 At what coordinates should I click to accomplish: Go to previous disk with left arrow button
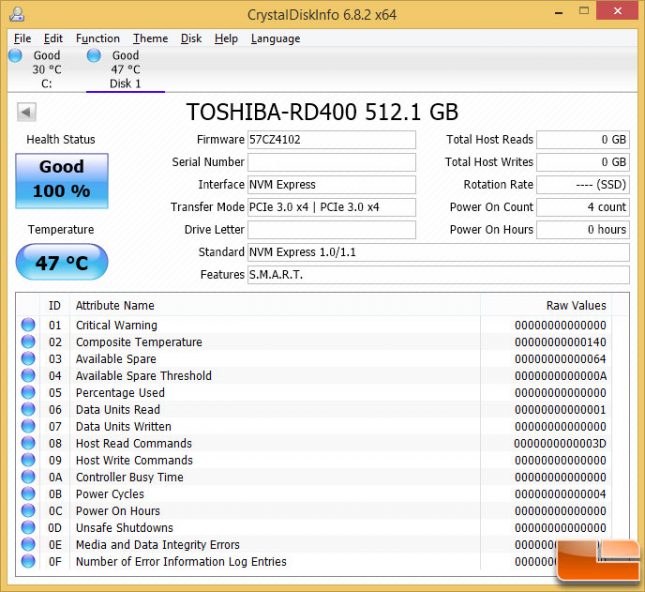point(26,112)
